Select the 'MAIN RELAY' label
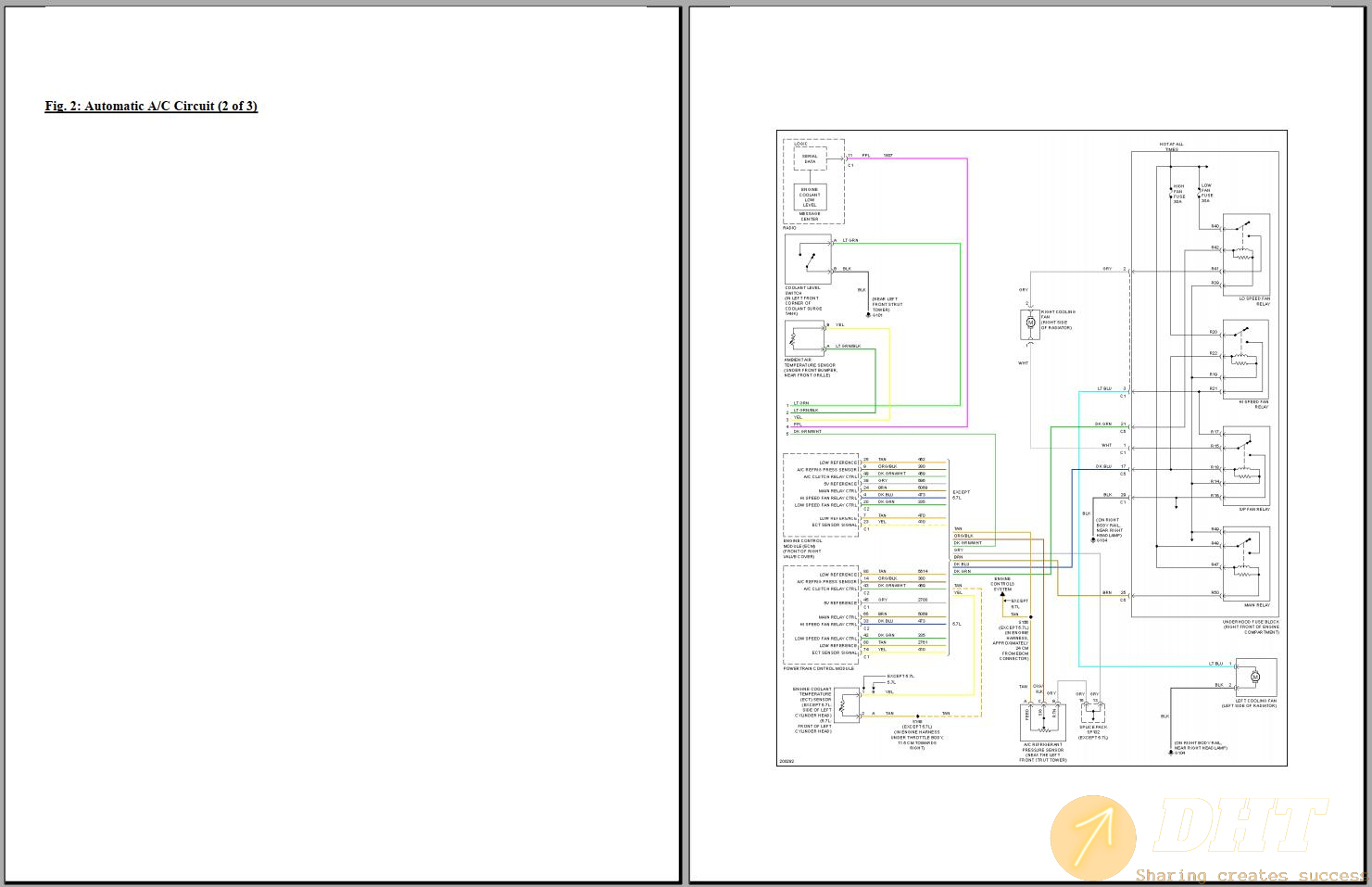The height and width of the screenshot is (887, 1372). pyautogui.click(x=1258, y=604)
